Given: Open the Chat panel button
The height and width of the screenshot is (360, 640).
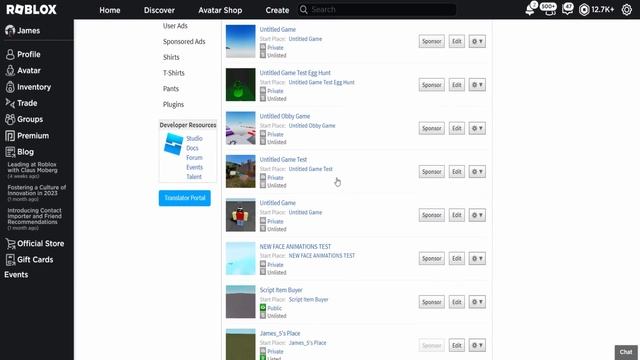Looking at the screenshot, I should (626, 352).
